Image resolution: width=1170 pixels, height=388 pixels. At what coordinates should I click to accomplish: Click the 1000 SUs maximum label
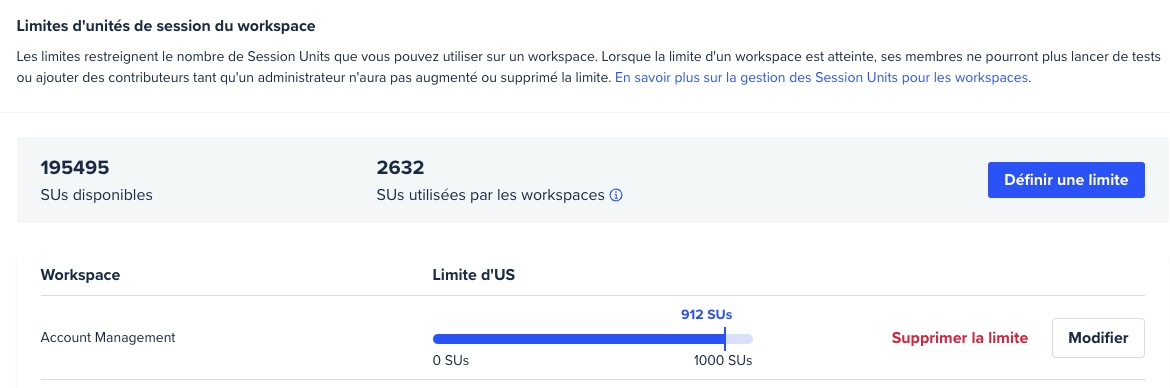pos(722,360)
